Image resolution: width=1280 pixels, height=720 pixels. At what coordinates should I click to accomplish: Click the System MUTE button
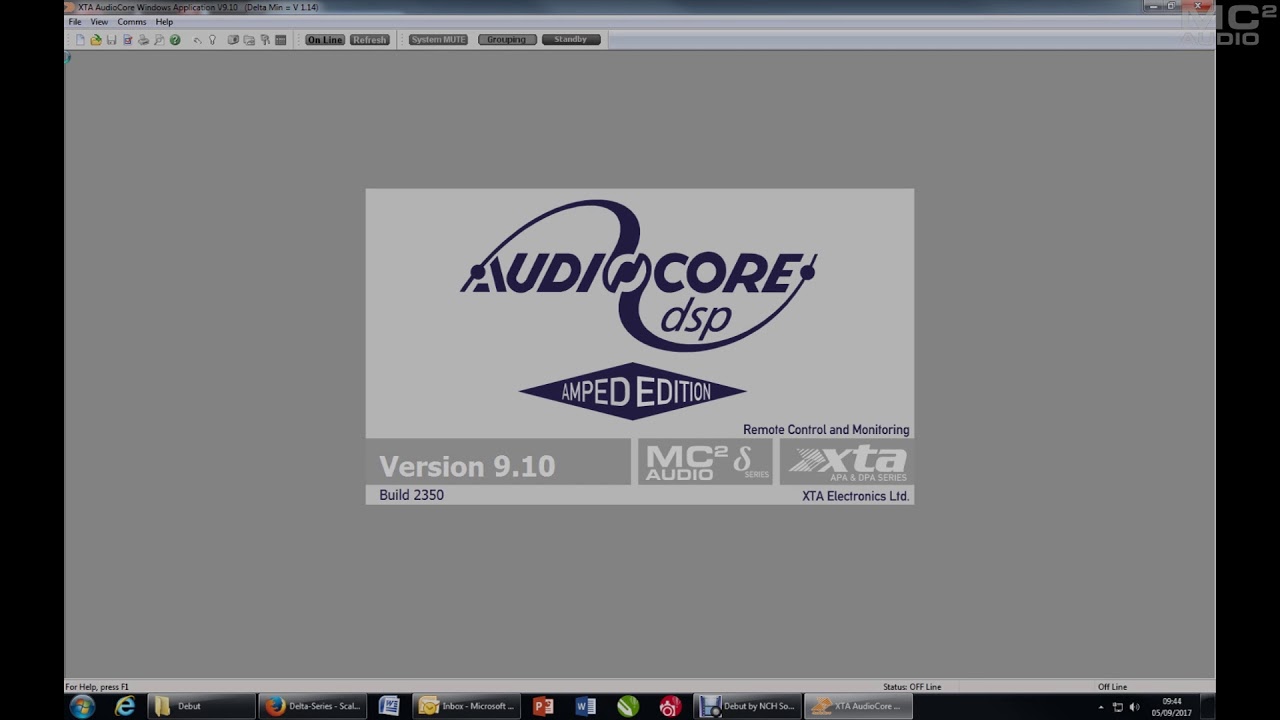(438, 40)
